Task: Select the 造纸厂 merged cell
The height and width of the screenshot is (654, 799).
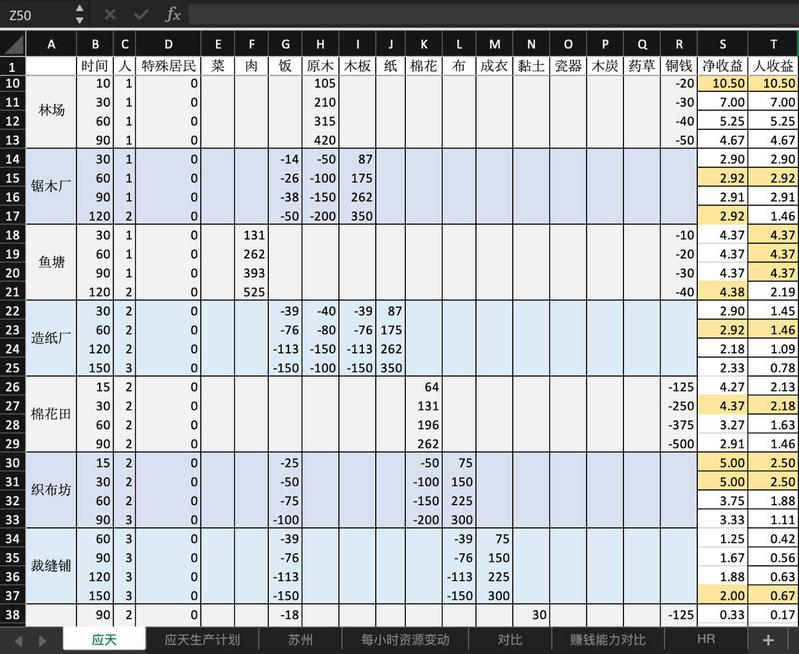Action: [51, 338]
